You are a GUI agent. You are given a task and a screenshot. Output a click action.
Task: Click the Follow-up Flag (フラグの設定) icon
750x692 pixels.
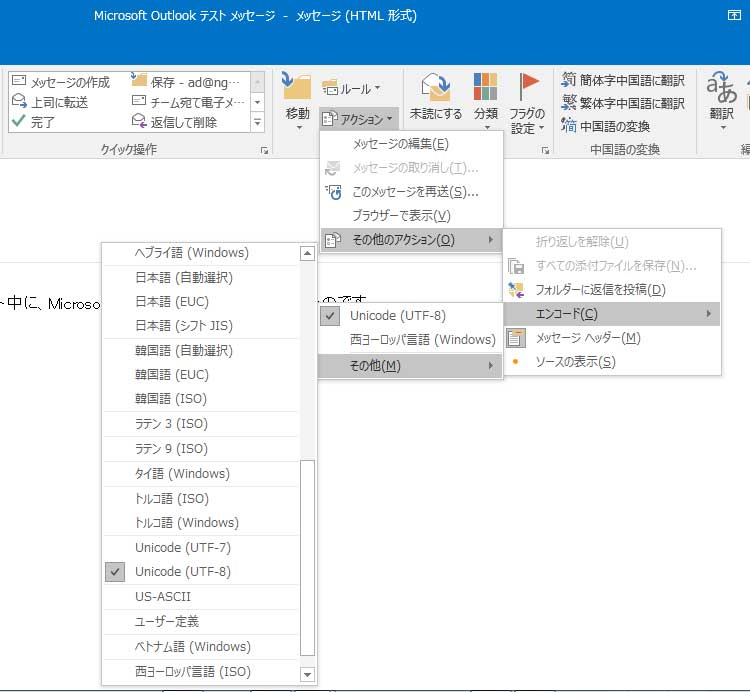point(527,90)
